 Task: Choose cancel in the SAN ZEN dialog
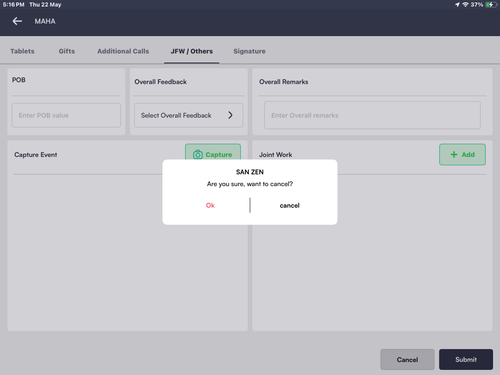289,205
